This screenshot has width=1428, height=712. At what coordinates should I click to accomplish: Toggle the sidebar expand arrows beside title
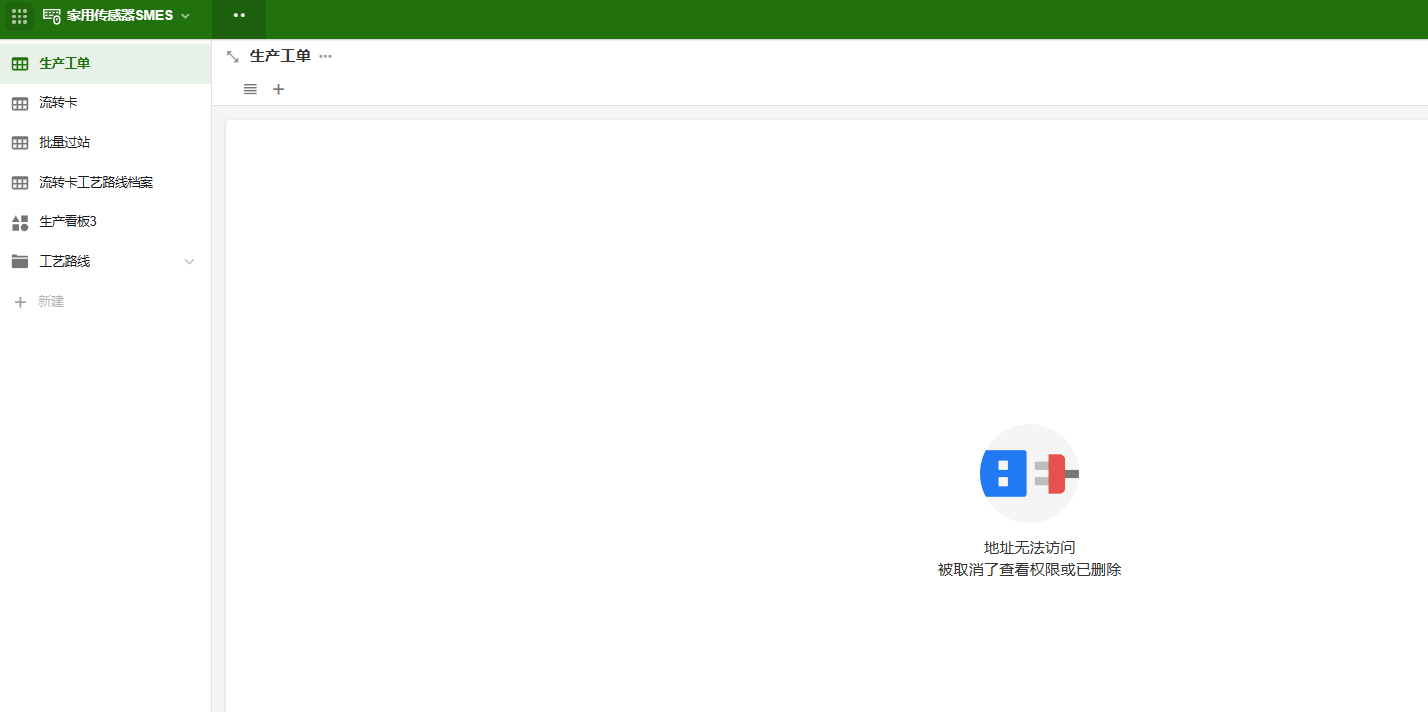pyautogui.click(x=233, y=57)
